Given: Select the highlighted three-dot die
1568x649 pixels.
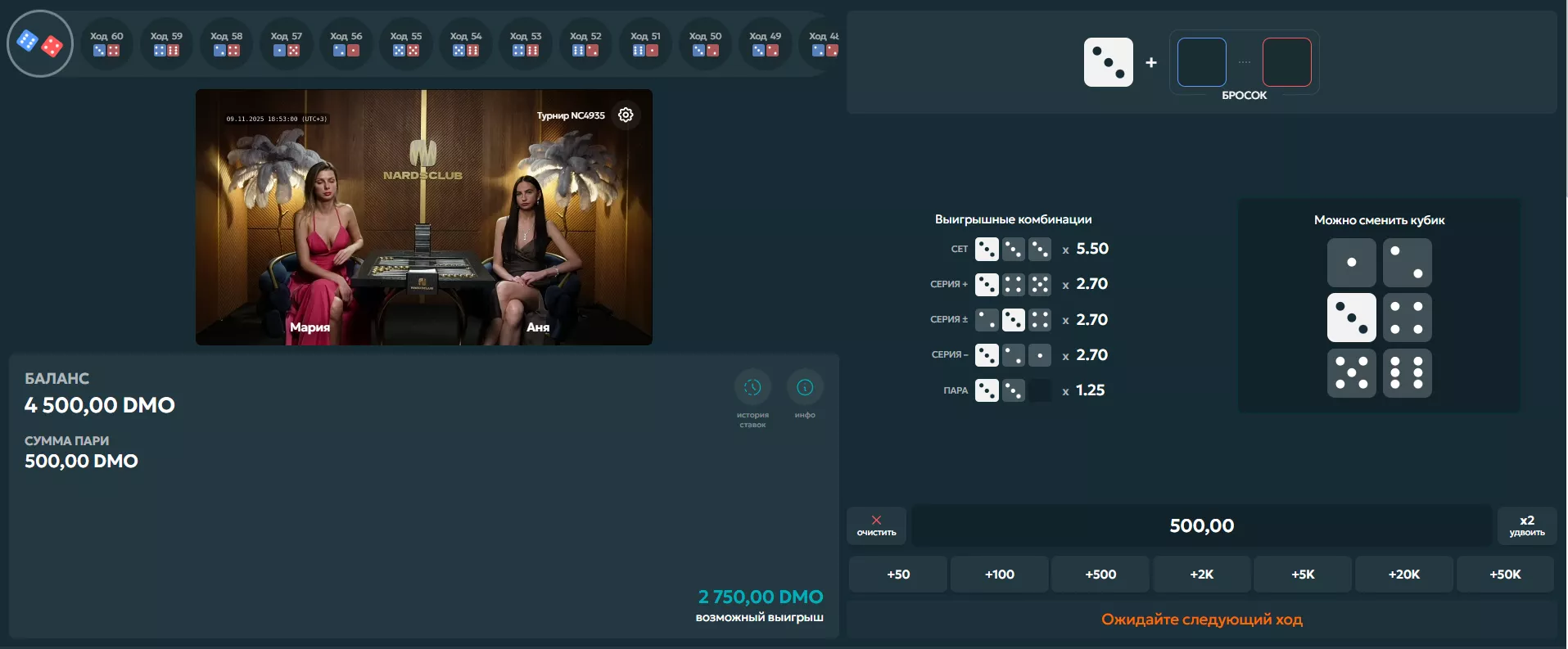Looking at the screenshot, I should tap(1351, 318).
